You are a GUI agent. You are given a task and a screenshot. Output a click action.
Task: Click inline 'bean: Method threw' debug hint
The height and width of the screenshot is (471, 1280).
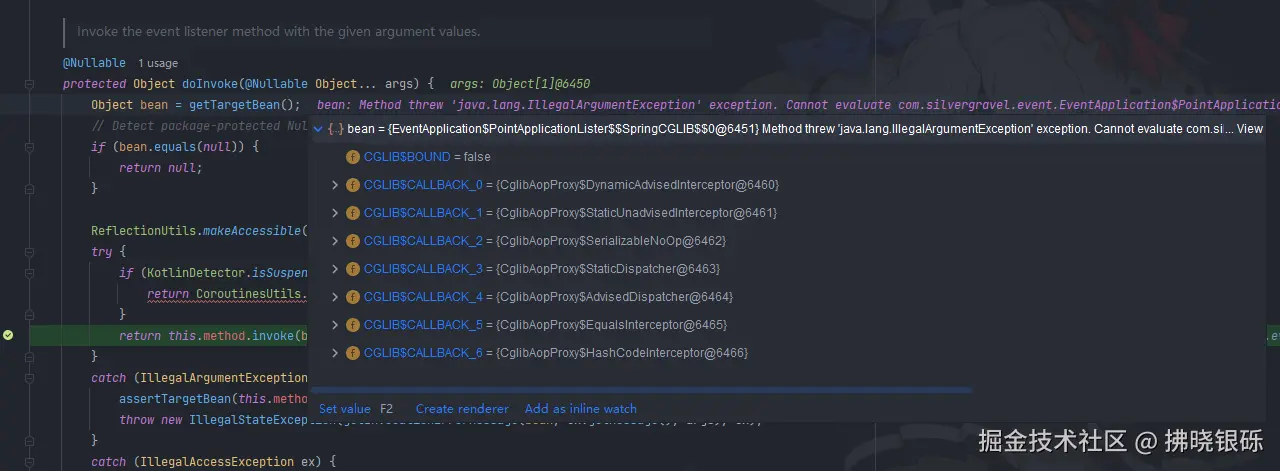click(x=798, y=105)
